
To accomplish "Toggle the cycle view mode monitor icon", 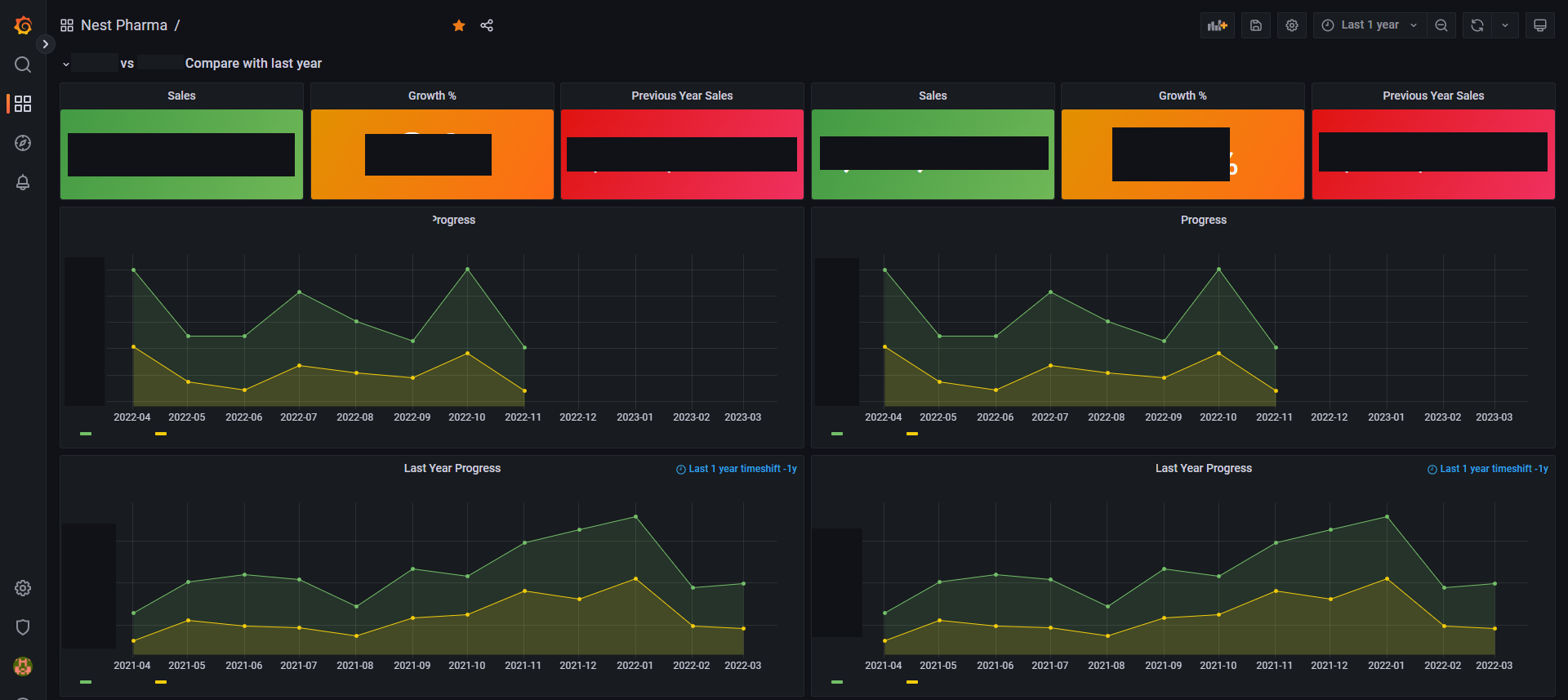I will point(1539,25).
